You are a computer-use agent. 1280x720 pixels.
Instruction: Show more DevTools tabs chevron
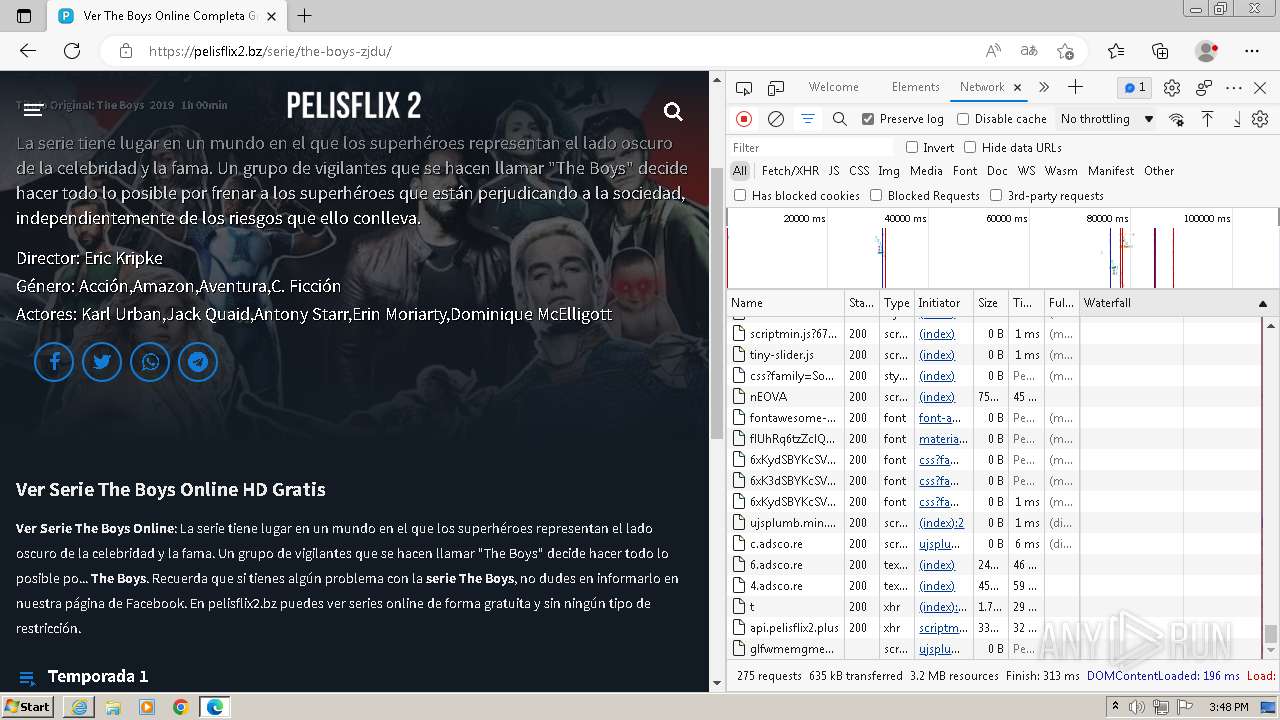click(x=1044, y=87)
